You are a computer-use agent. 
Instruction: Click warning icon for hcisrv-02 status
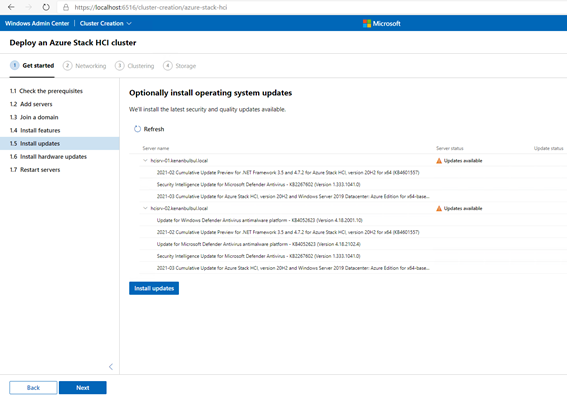[439, 208]
